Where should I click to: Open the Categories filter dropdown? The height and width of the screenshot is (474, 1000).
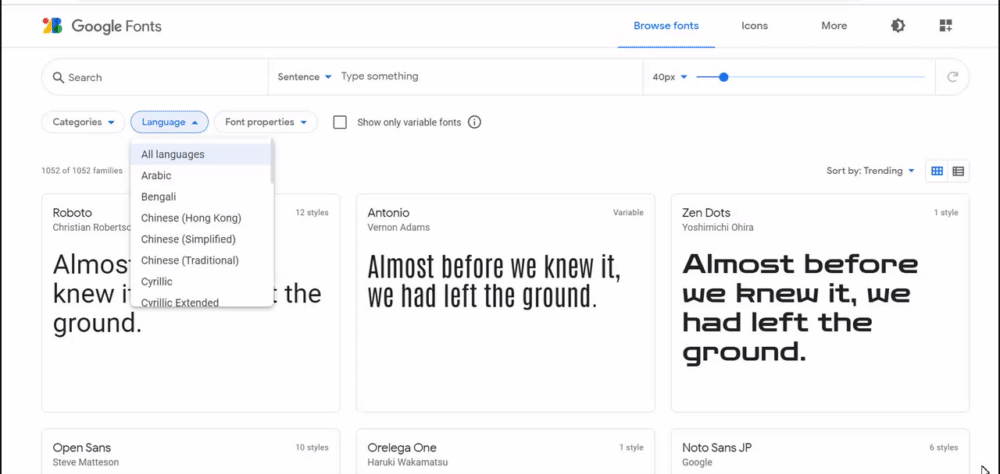click(83, 122)
